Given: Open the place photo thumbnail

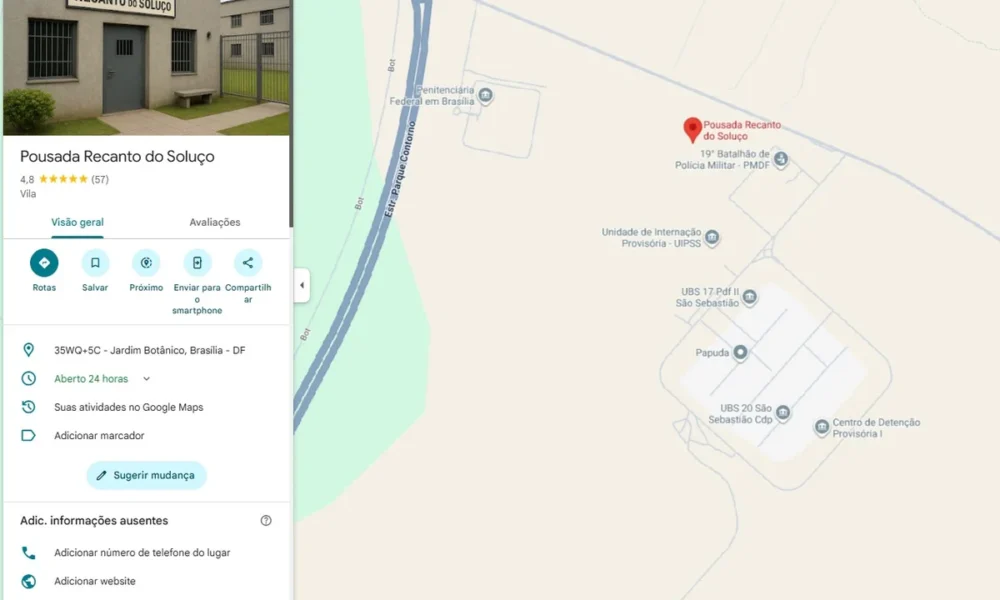Looking at the screenshot, I should point(146,67).
